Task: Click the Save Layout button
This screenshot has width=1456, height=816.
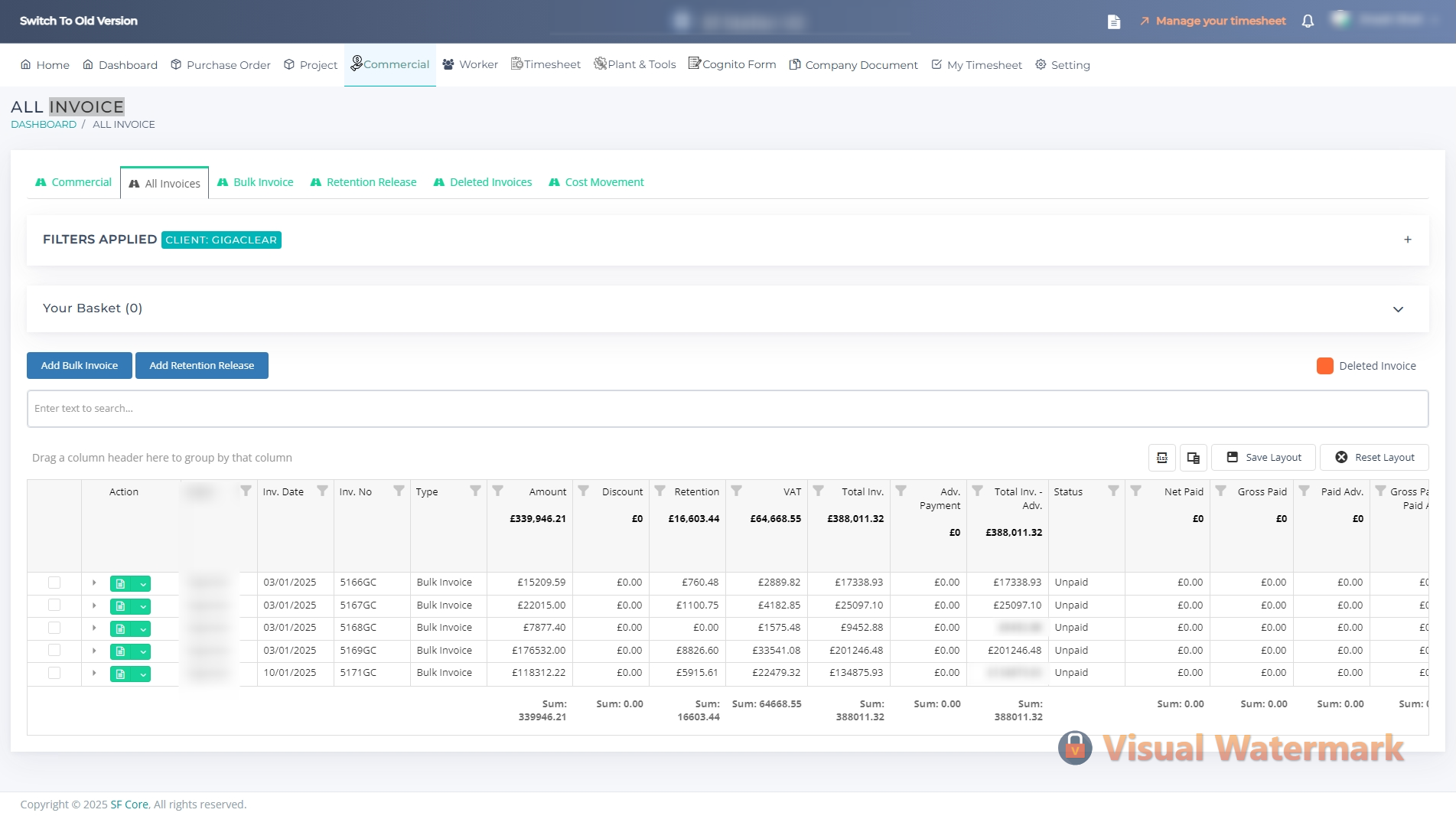Action: (x=1263, y=458)
